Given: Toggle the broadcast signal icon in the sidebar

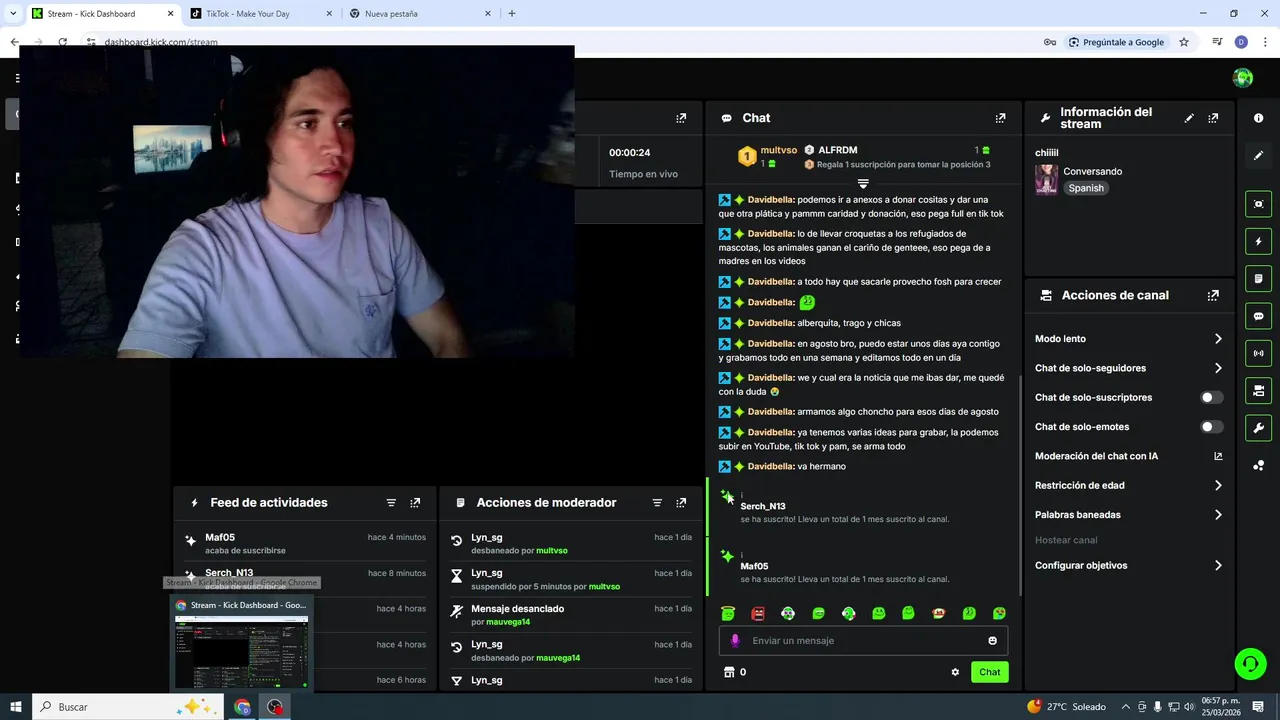Looking at the screenshot, I should [x=1258, y=353].
